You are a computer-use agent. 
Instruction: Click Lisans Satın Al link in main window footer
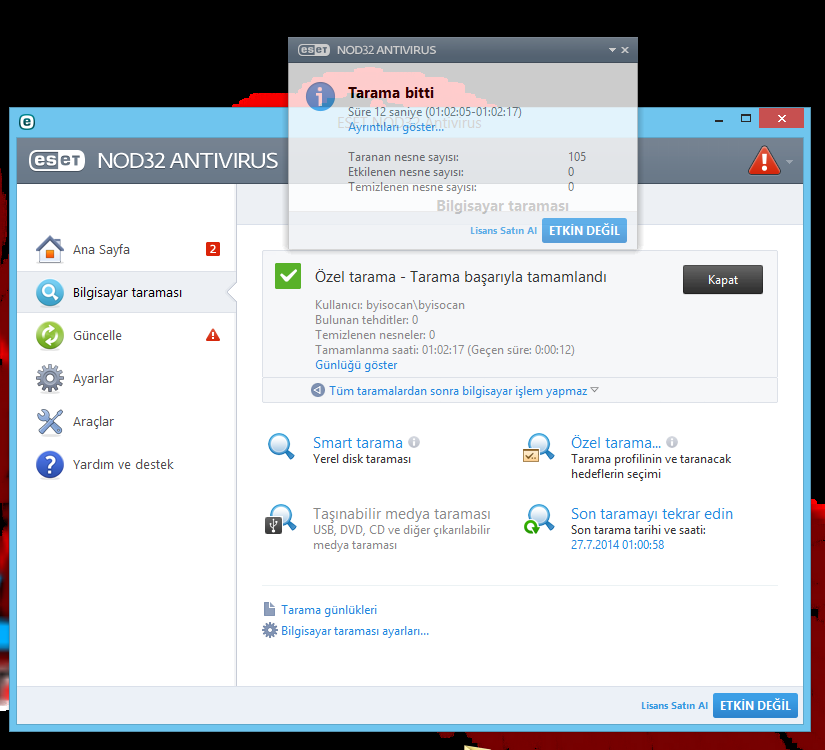(674, 706)
